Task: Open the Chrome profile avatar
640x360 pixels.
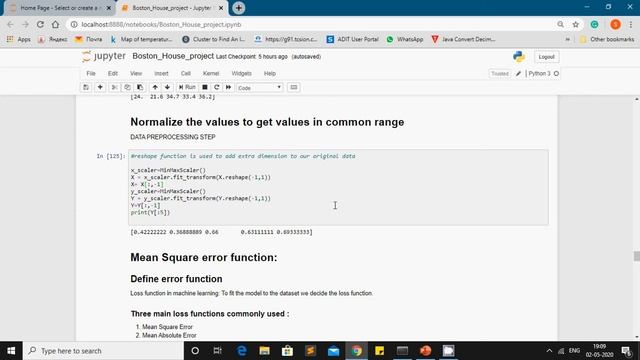Action: click(616, 24)
